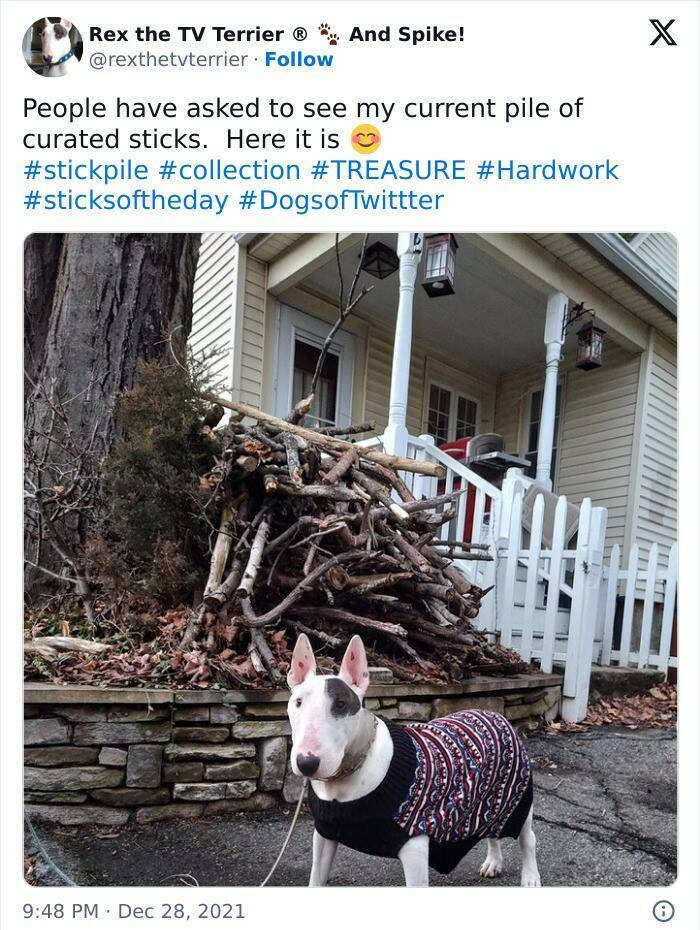700x930 pixels.
Task: Open the @rexthetvterrier handle link
Action: pos(168,59)
